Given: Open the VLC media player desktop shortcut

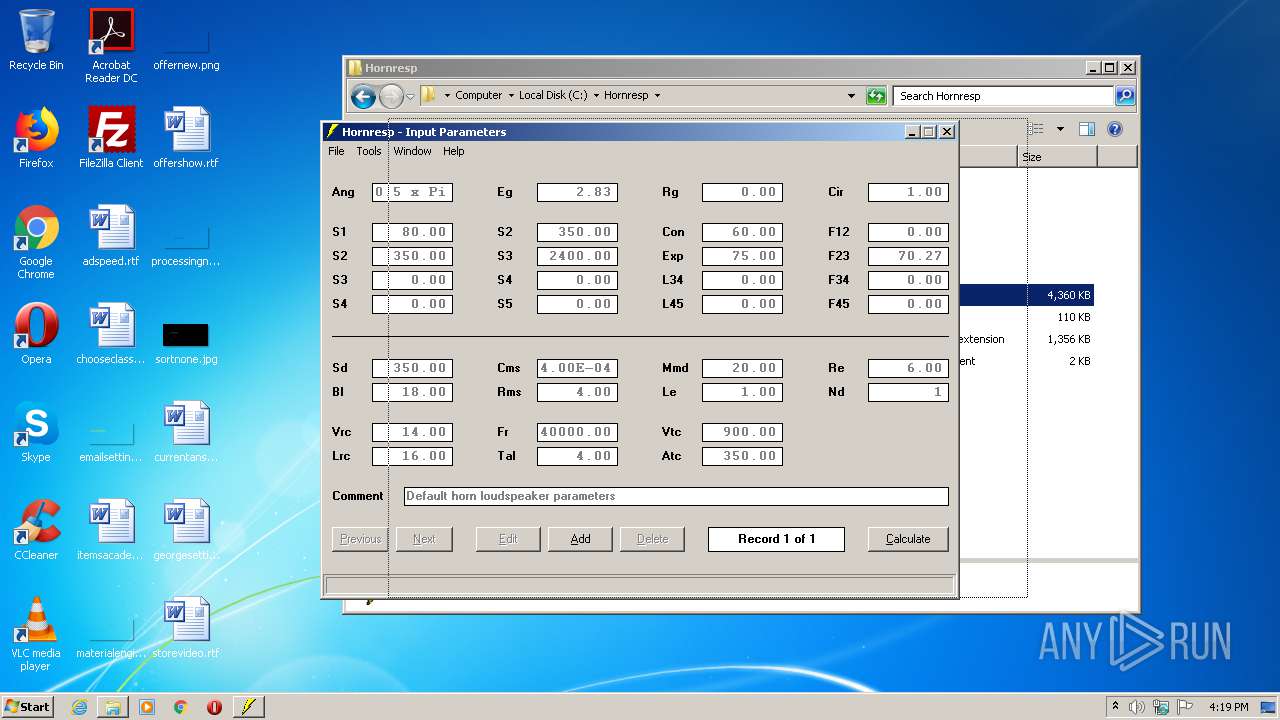Looking at the screenshot, I should tap(36, 634).
